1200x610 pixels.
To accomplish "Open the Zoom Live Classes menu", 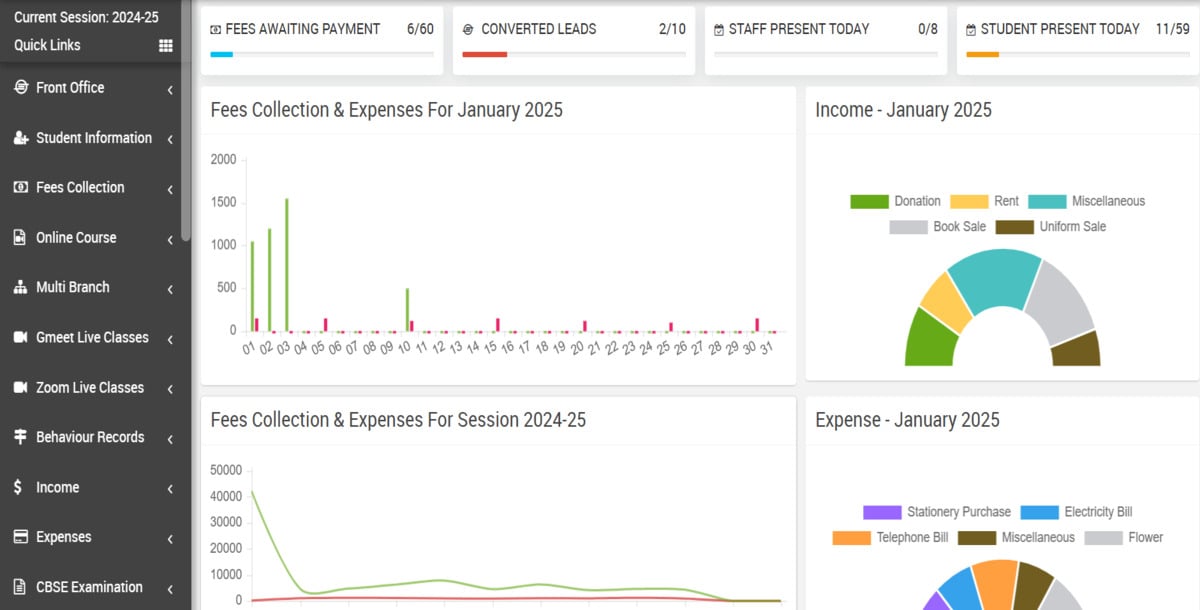I will (x=89, y=388).
